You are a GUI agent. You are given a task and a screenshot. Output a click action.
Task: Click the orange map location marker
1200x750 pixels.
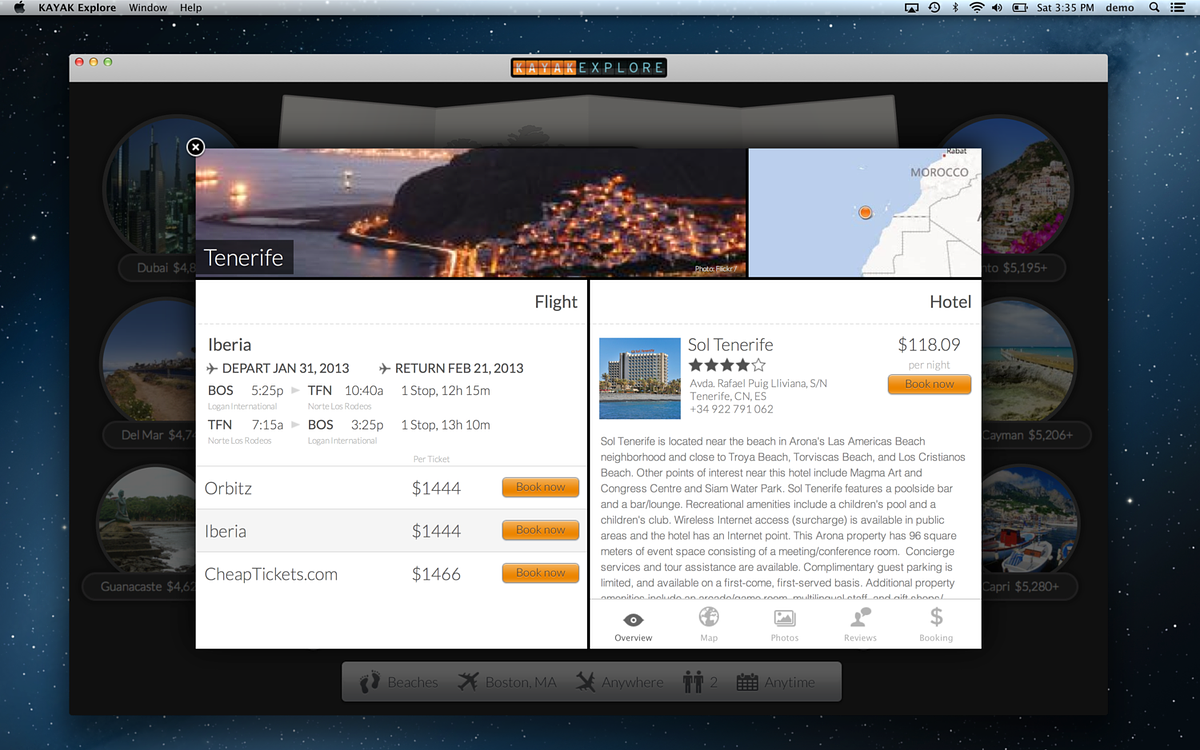coord(865,212)
